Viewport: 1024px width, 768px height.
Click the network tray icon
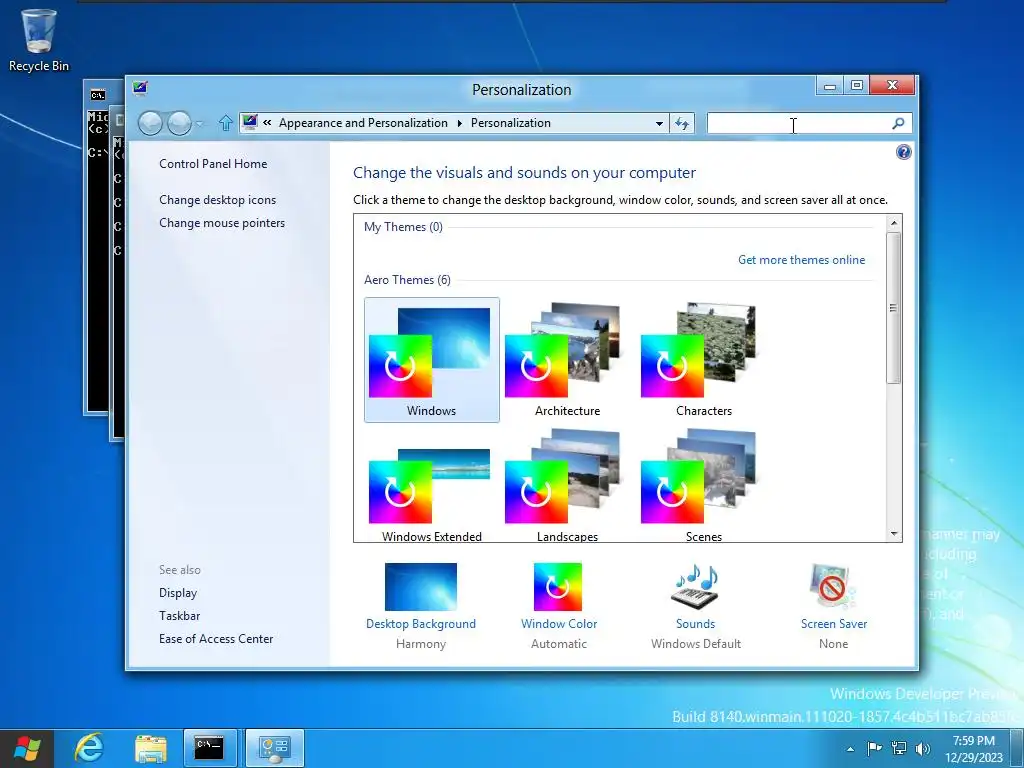click(x=899, y=748)
